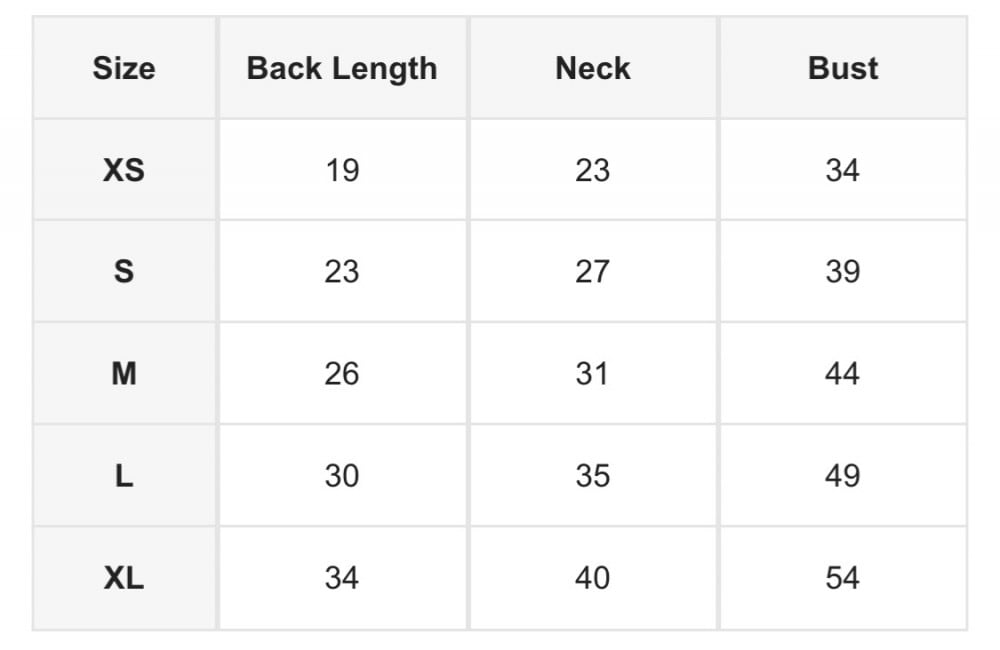Click the XL bust value 54
Image resolution: width=1000 pixels, height=650 pixels.
[x=842, y=578]
